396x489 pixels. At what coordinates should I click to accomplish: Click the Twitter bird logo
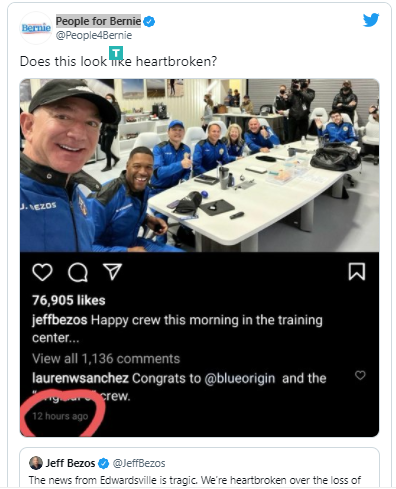371,20
